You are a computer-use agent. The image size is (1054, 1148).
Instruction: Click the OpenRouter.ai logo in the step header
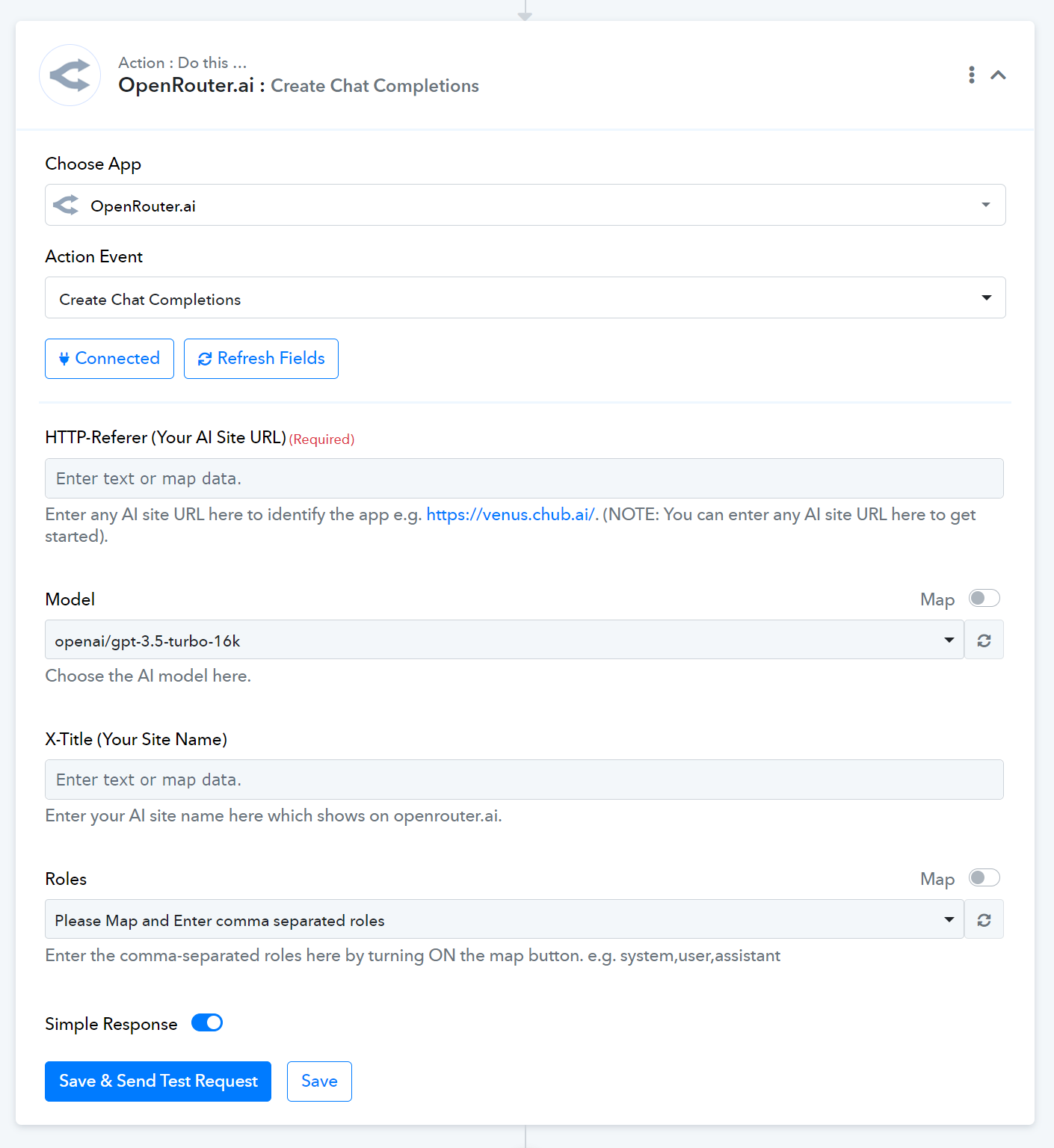70,75
